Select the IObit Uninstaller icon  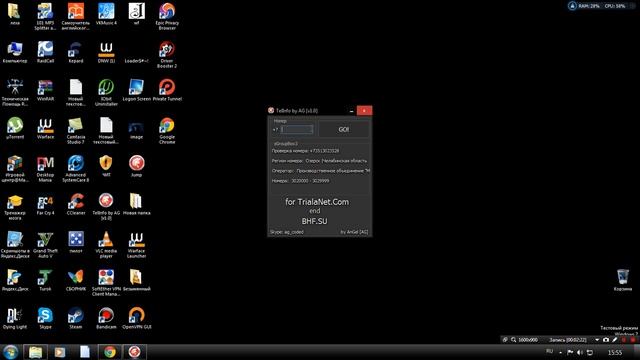(x=106, y=92)
